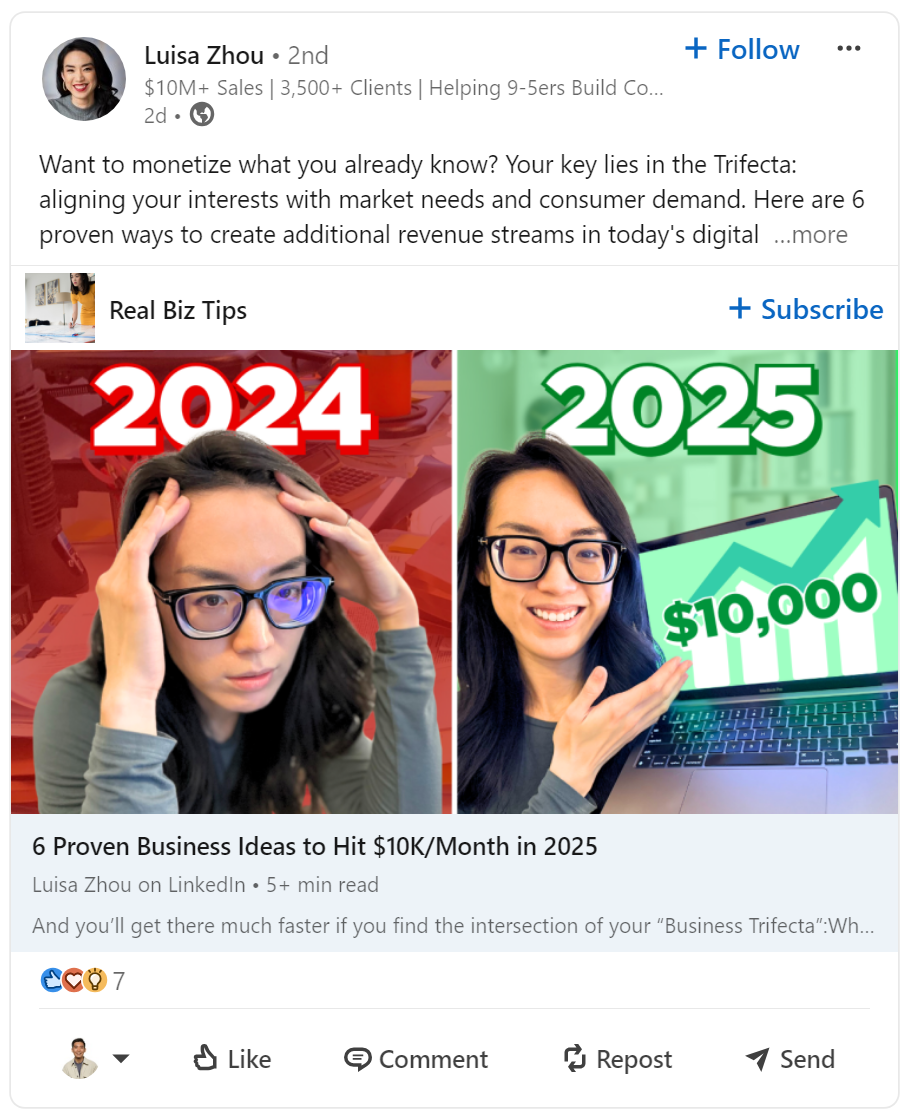Click the Send paper plane icon
The image size is (910, 1119).
[757, 1059]
